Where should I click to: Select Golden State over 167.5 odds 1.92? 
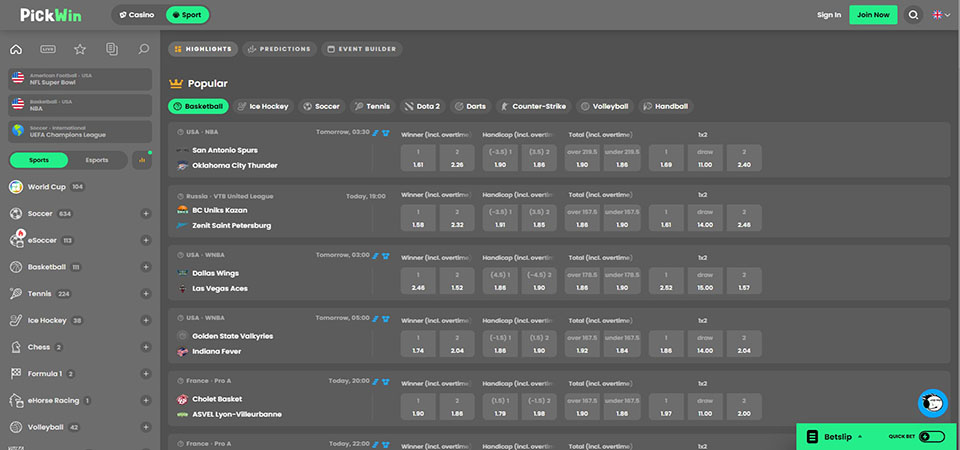tap(582, 344)
